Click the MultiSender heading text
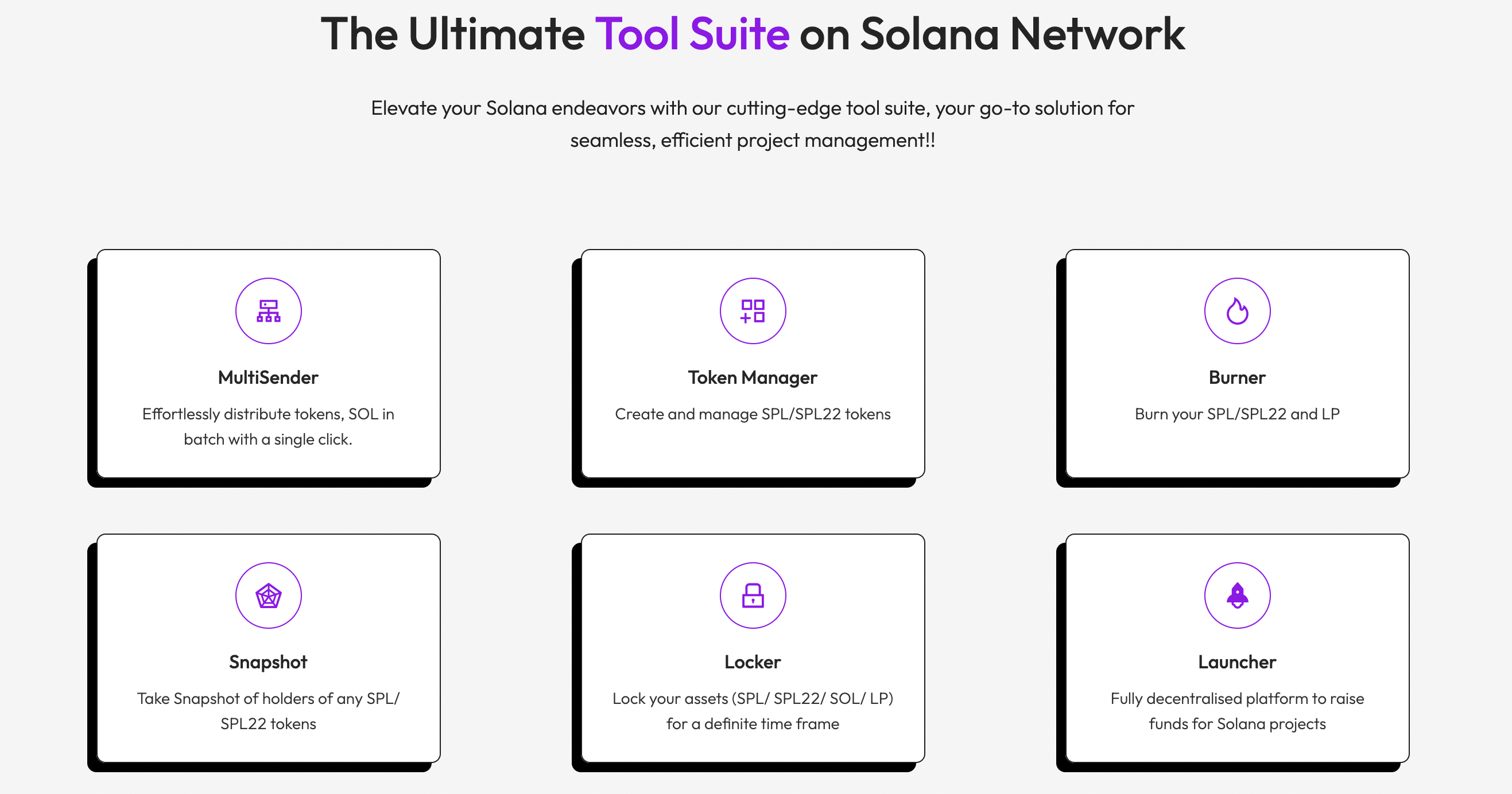Image resolution: width=1512 pixels, height=794 pixels. click(x=268, y=377)
